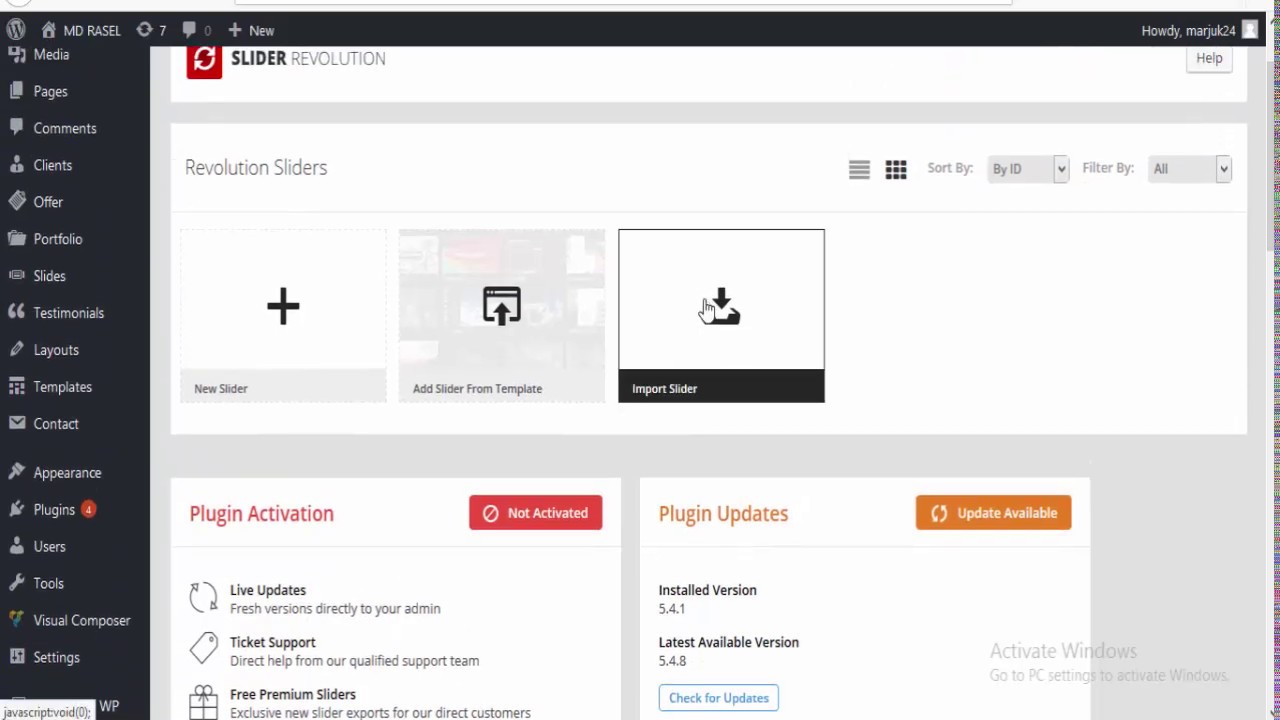Create a New Slider tile
1280x720 pixels.
[x=283, y=316]
